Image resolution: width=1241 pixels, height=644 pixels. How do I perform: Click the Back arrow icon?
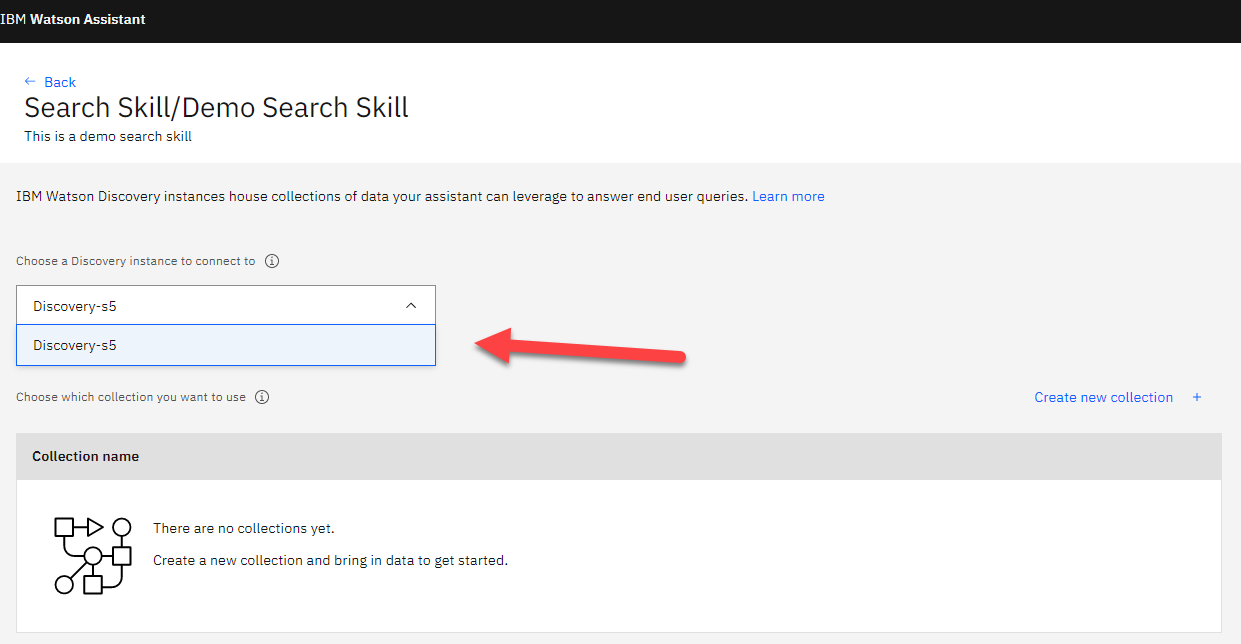coord(30,82)
